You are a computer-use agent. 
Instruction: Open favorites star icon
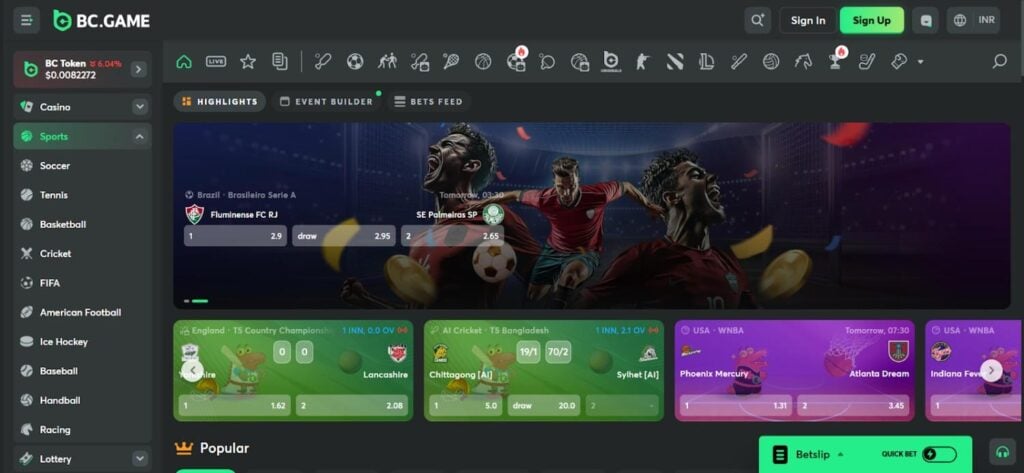pos(248,61)
